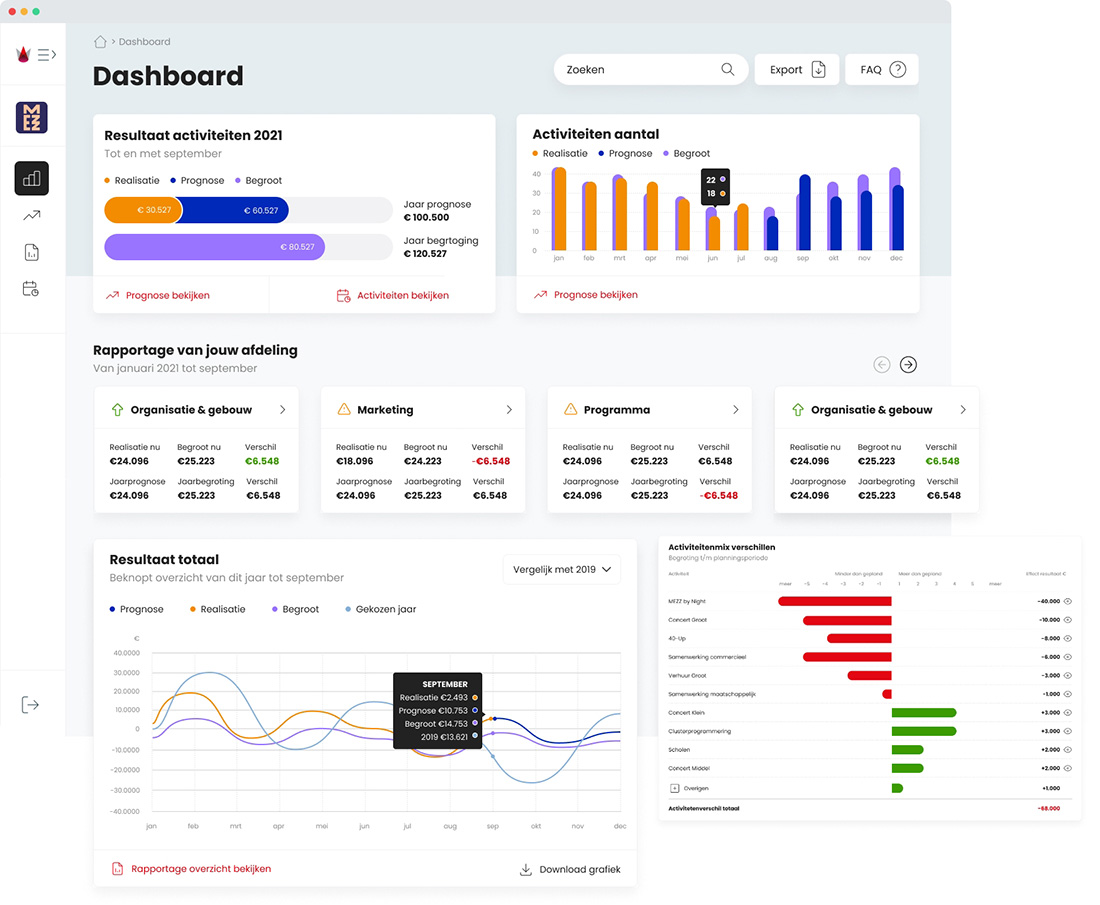Expand the Marketing department card

pyautogui.click(x=510, y=409)
